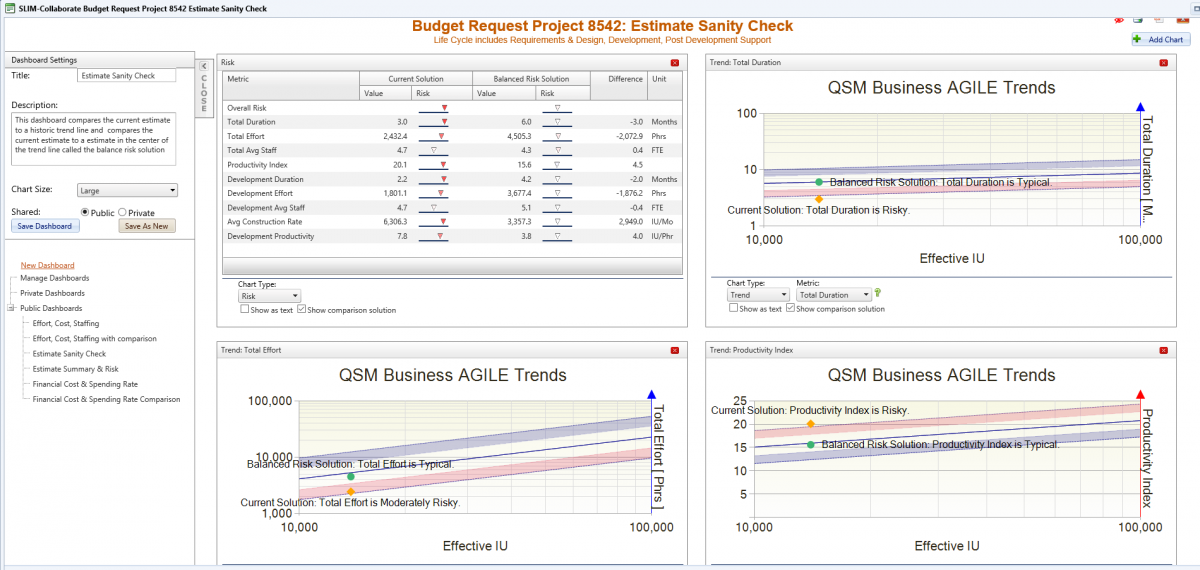The width and height of the screenshot is (1200, 570).
Task: Click the SLIM-Collaborate app icon in title bar
Action: point(9,8)
